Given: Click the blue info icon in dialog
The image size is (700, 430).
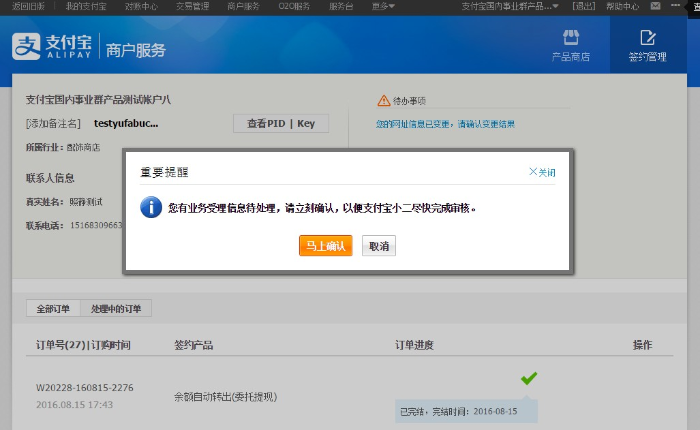Looking at the screenshot, I should click(151, 207).
